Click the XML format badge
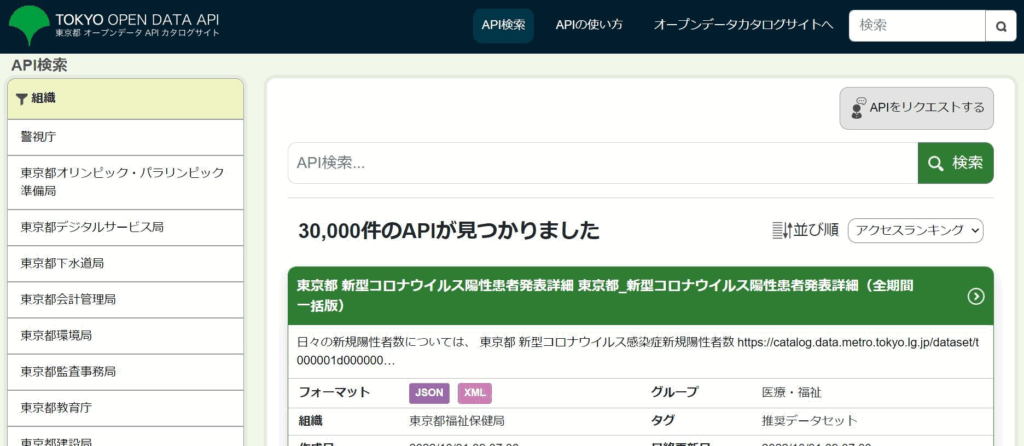1024x446 pixels. pos(475,393)
